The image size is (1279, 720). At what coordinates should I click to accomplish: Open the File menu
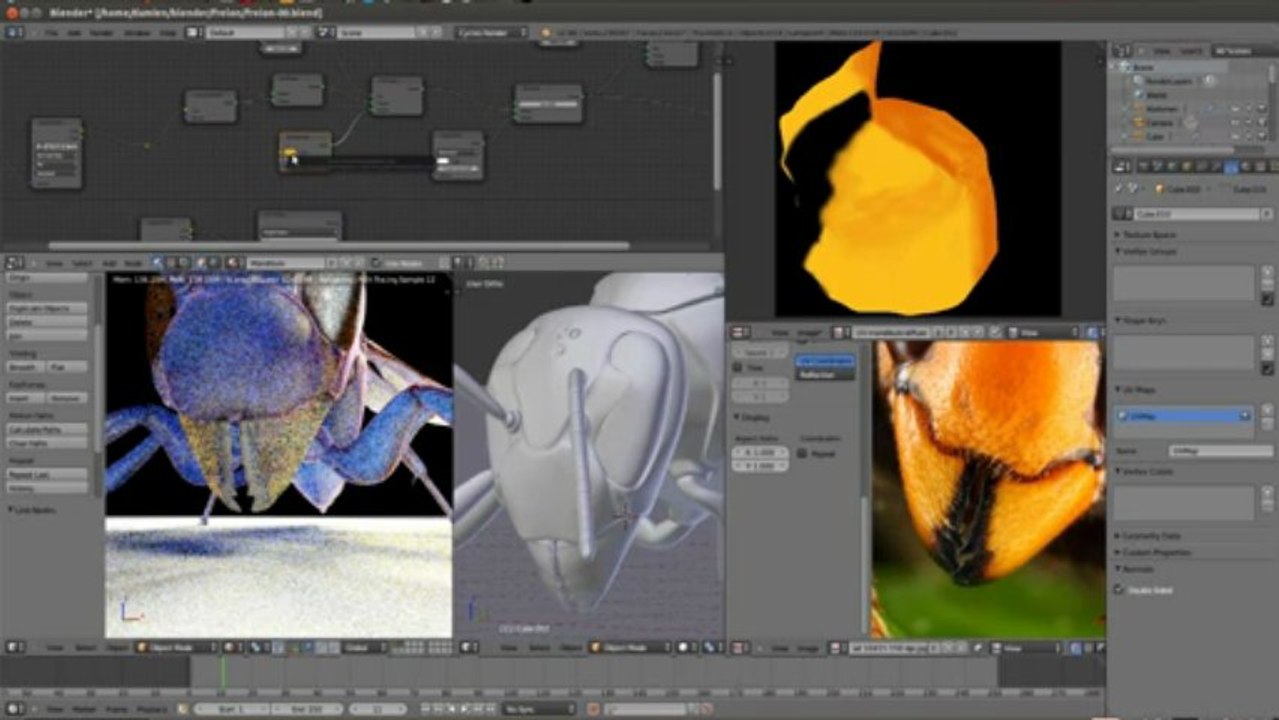49,32
